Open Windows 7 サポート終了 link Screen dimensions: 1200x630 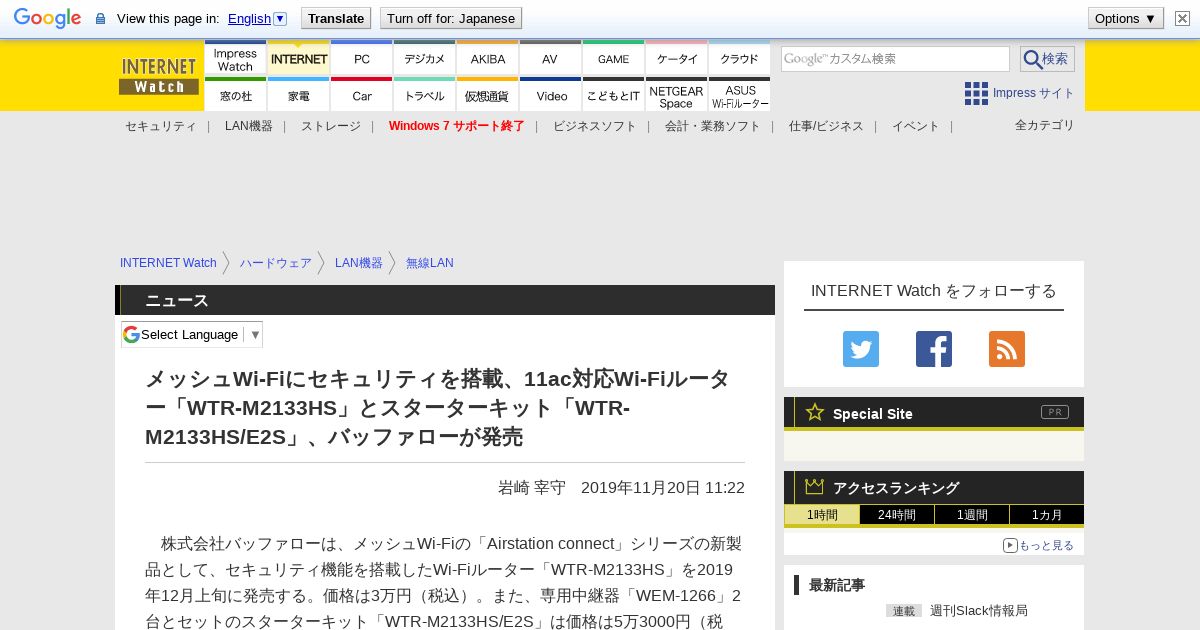click(x=457, y=126)
